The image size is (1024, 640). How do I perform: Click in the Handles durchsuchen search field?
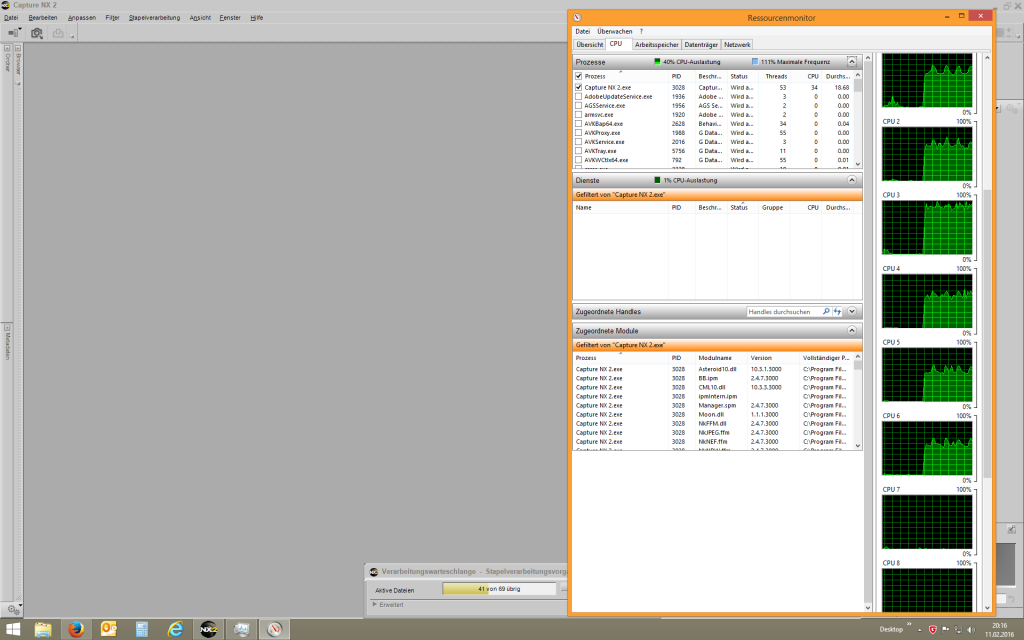pos(784,312)
